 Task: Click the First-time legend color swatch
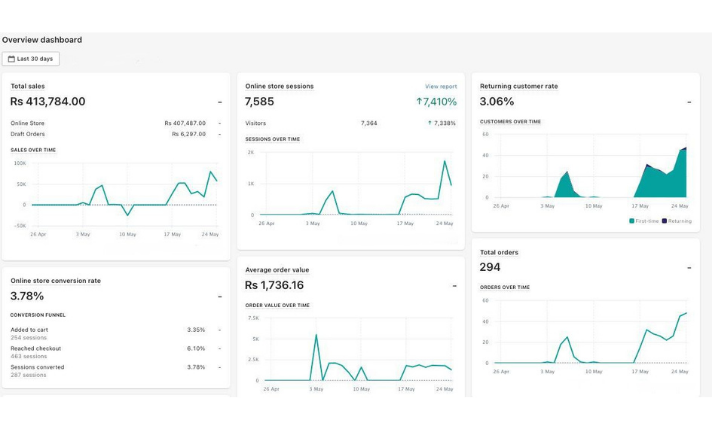click(x=631, y=220)
